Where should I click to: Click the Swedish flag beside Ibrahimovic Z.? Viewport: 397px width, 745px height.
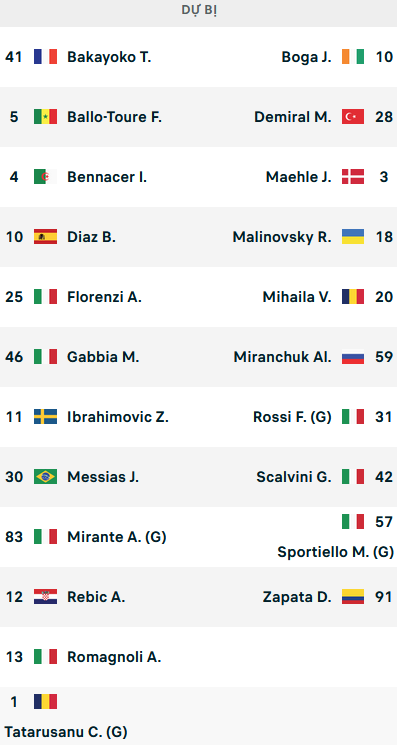pos(45,416)
